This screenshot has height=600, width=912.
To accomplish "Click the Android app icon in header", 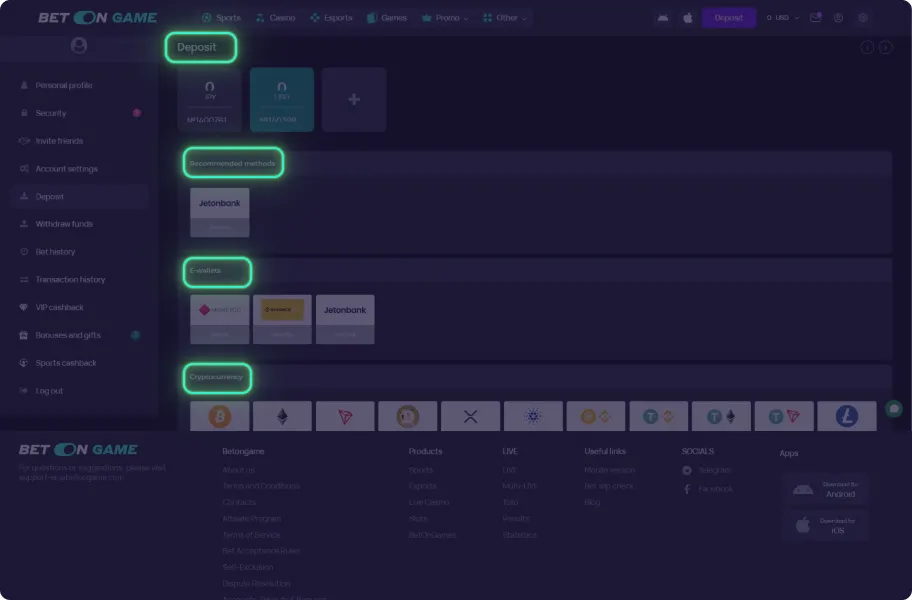I will (662, 18).
